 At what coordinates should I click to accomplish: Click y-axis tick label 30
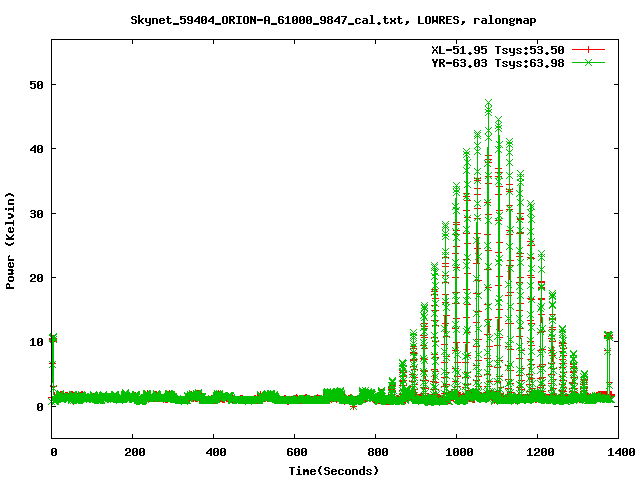36,213
